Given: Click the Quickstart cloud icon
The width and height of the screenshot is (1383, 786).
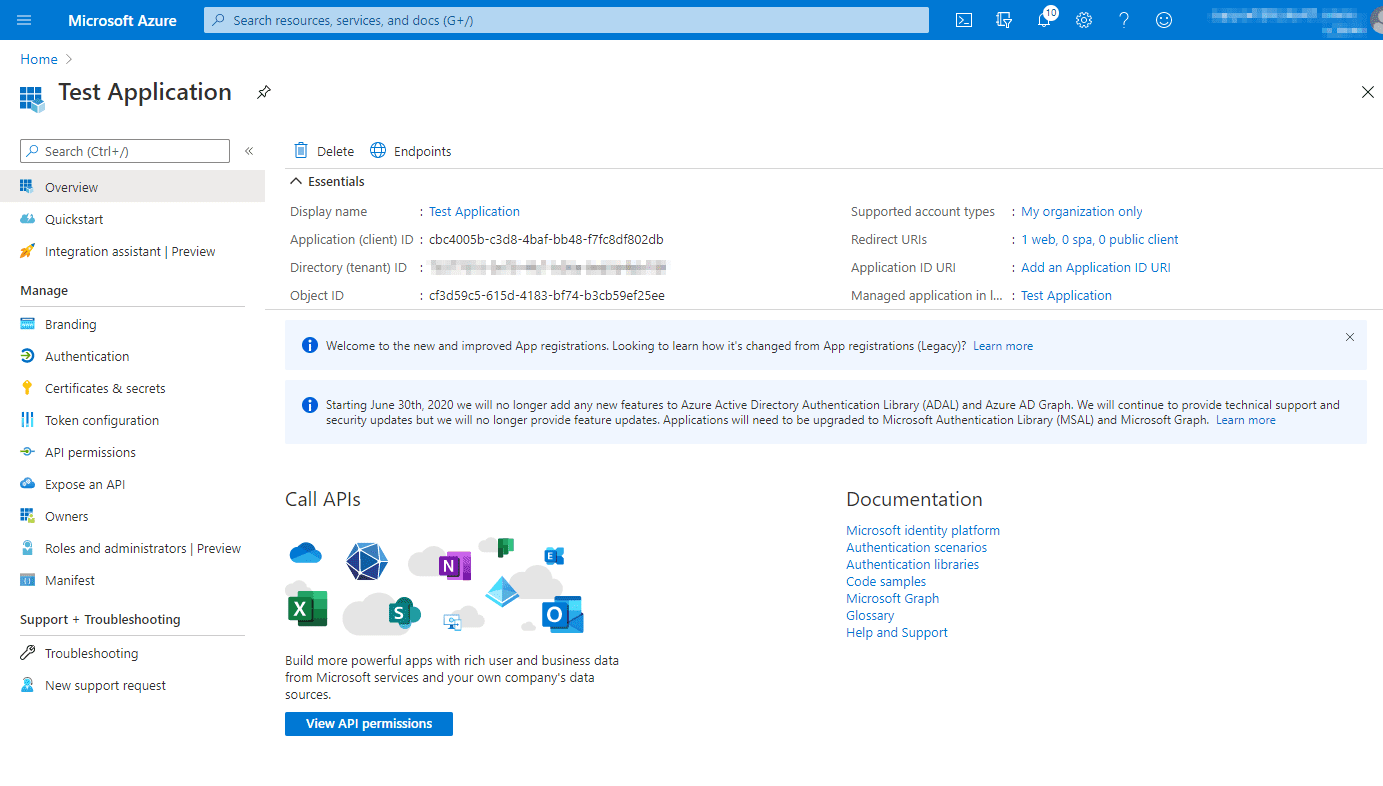Looking at the screenshot, I should (x=27, y=219).
